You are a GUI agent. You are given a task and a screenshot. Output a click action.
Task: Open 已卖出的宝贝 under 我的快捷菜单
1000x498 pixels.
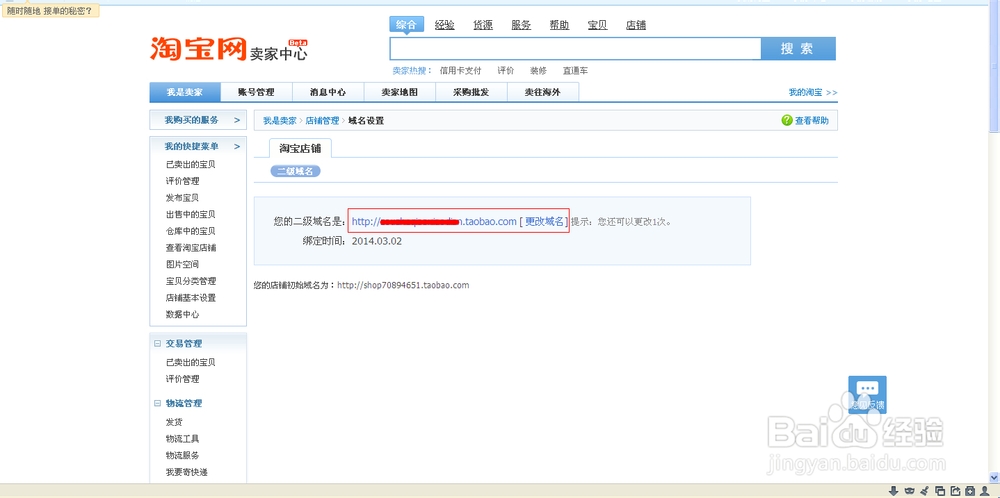point(191,165)
